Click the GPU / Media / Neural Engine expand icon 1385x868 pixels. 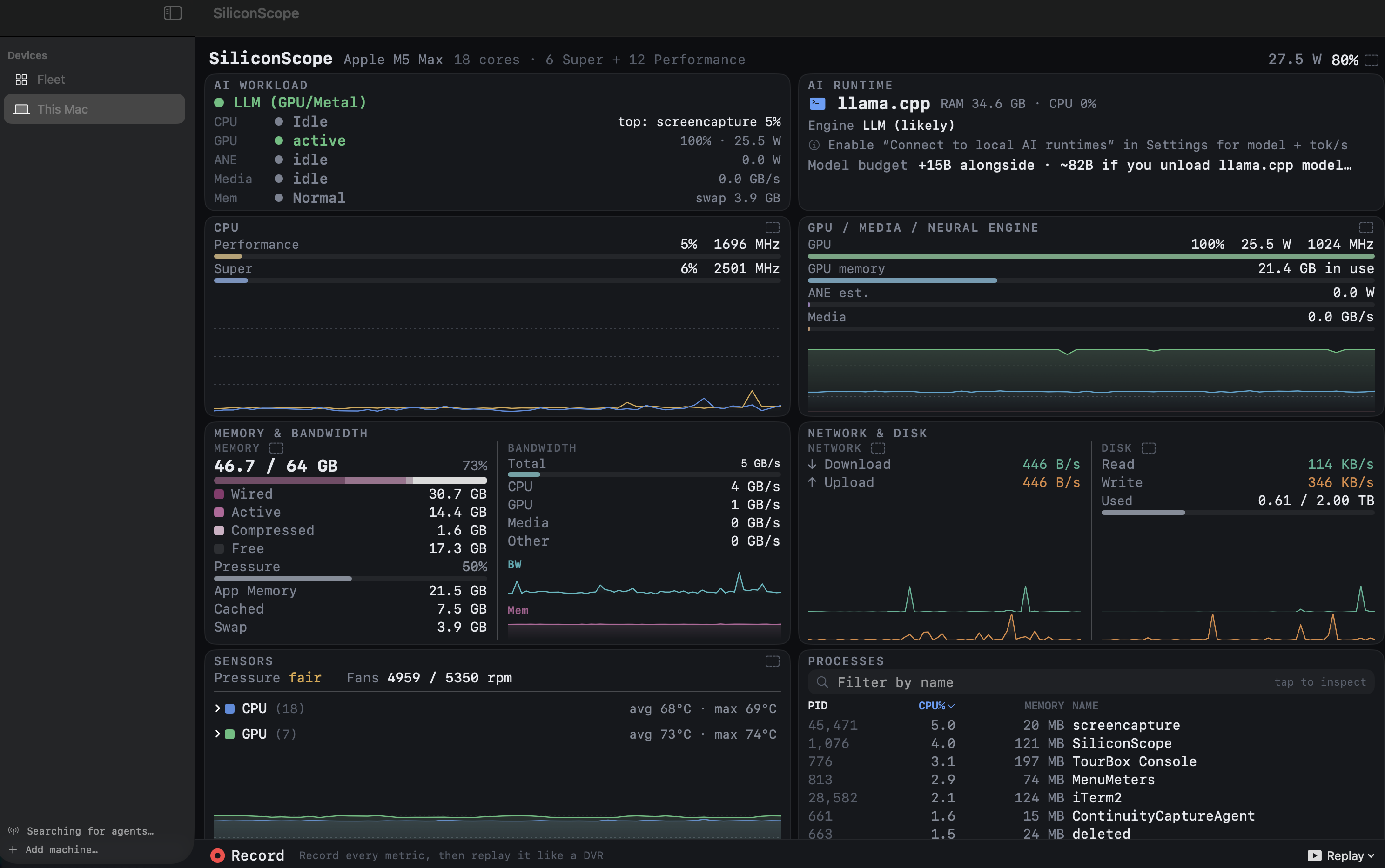tap(1366, 227)
